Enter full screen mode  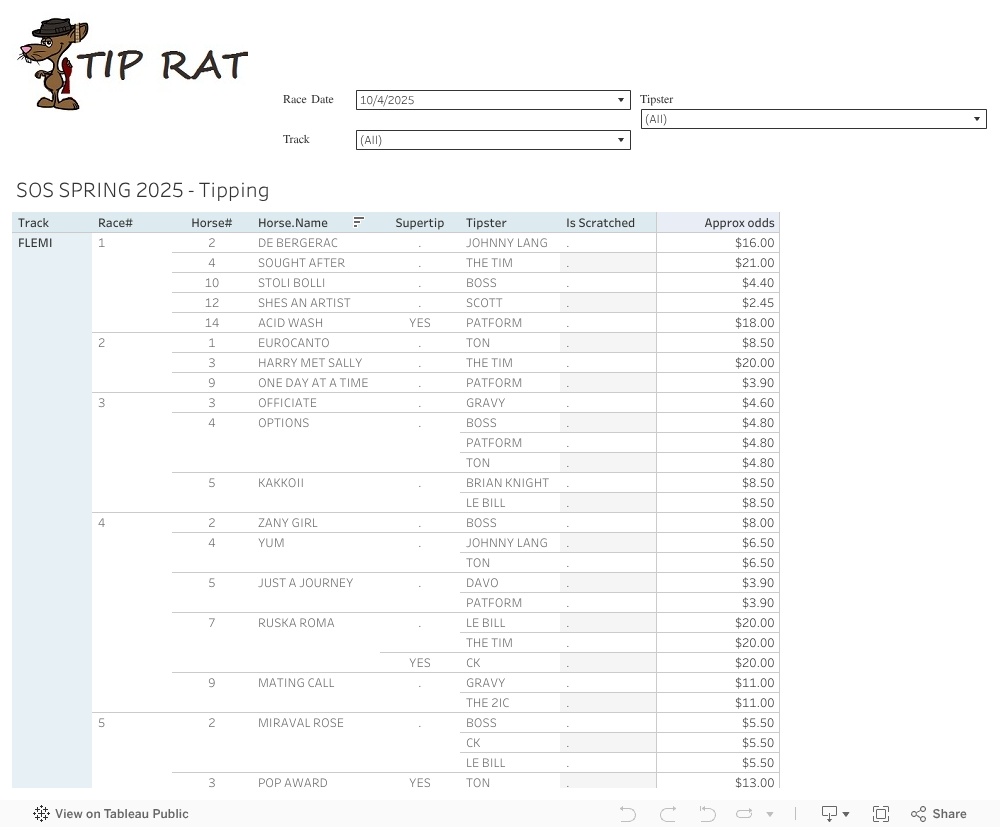(x=881, y=814)
